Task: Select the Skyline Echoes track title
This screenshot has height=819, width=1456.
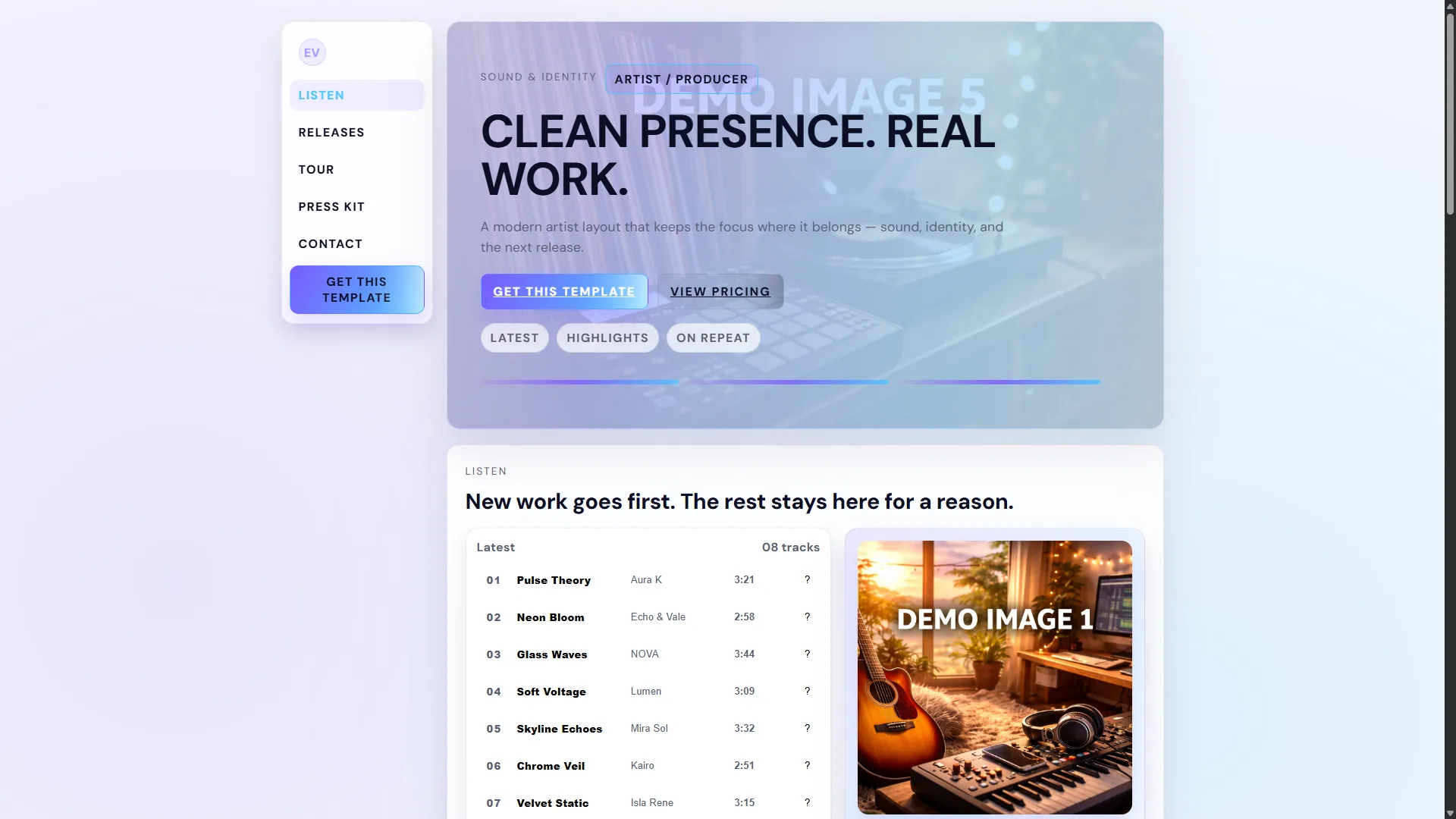Action: tap(560, 729)
